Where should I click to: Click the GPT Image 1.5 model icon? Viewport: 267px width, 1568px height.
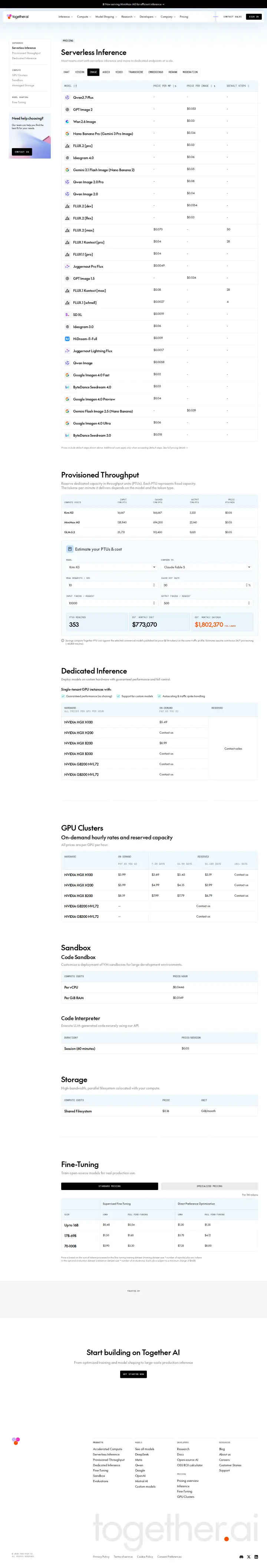[67, 278]
